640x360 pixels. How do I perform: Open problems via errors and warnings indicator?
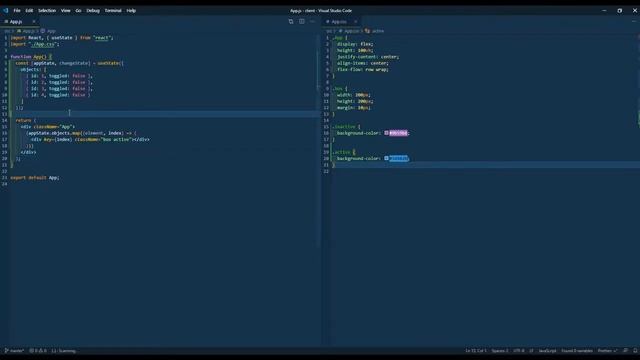click(38, 351)
